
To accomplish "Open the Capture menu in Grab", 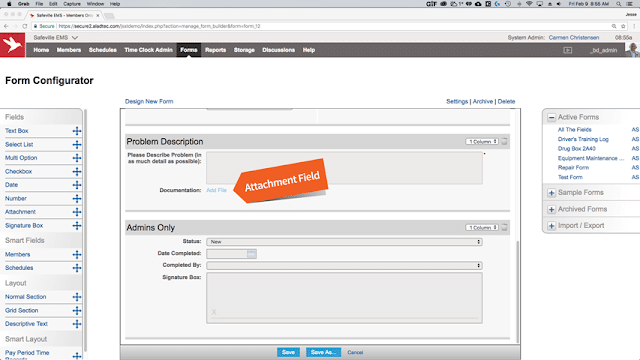I will point(72,4).
